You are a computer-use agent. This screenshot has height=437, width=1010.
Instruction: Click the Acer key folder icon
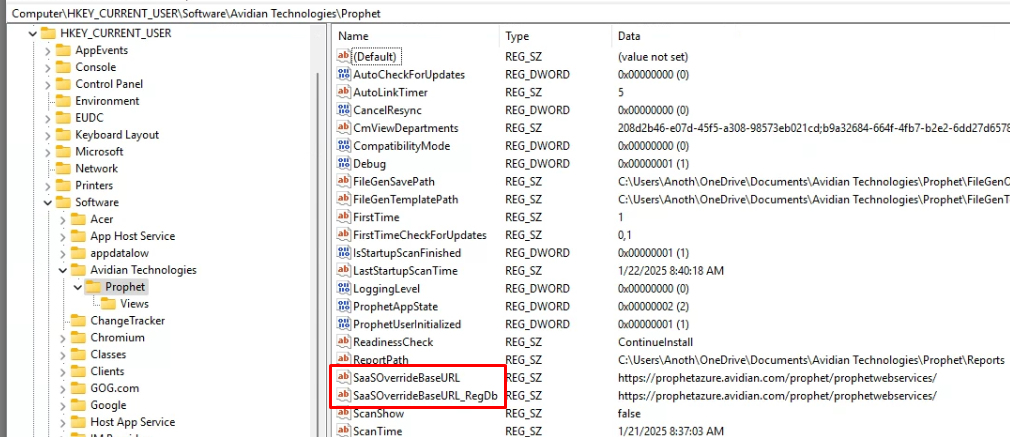coord(79,219)
